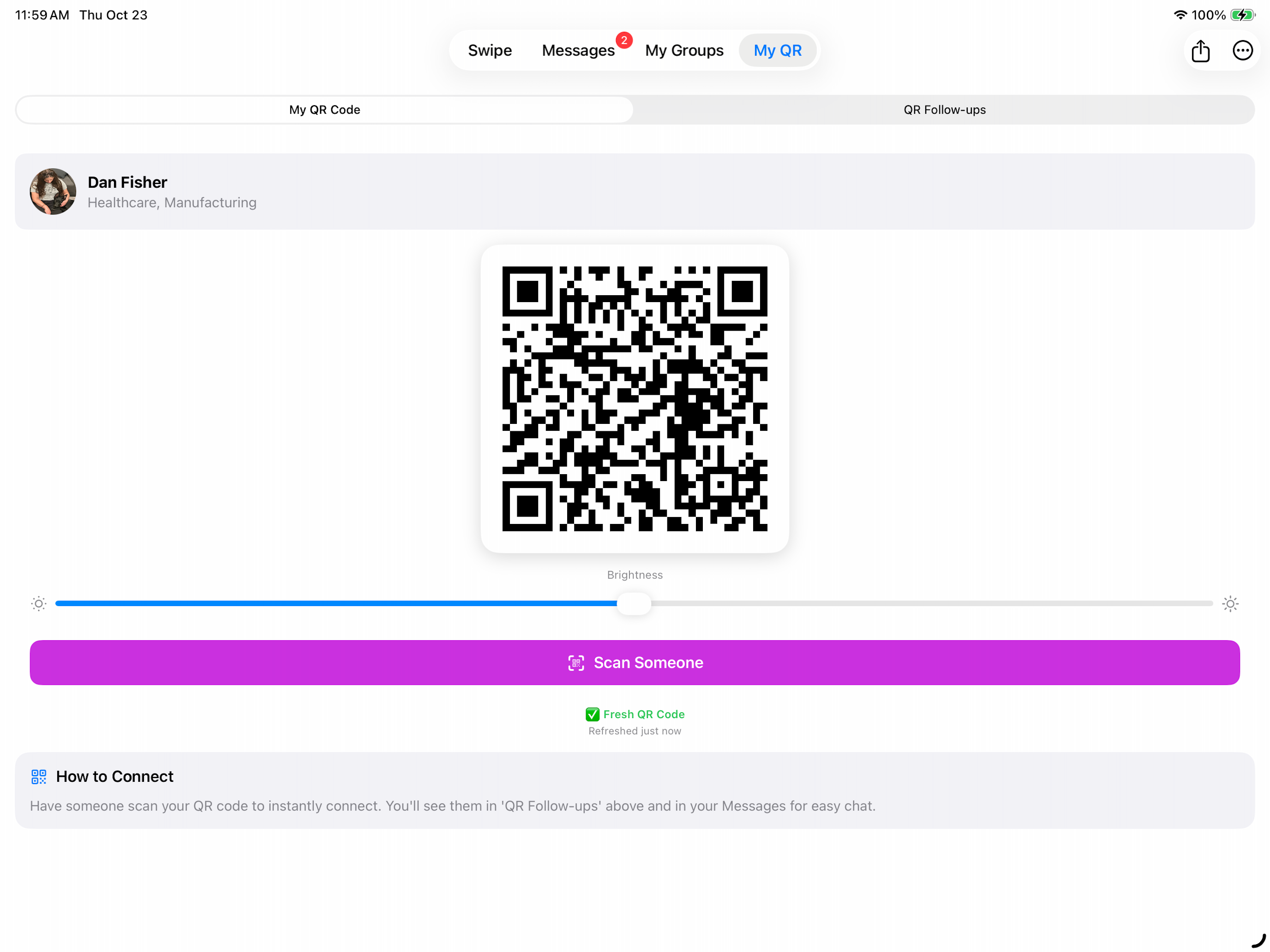Open the Messages tab

pyautogui.click(x=578, y=50)
